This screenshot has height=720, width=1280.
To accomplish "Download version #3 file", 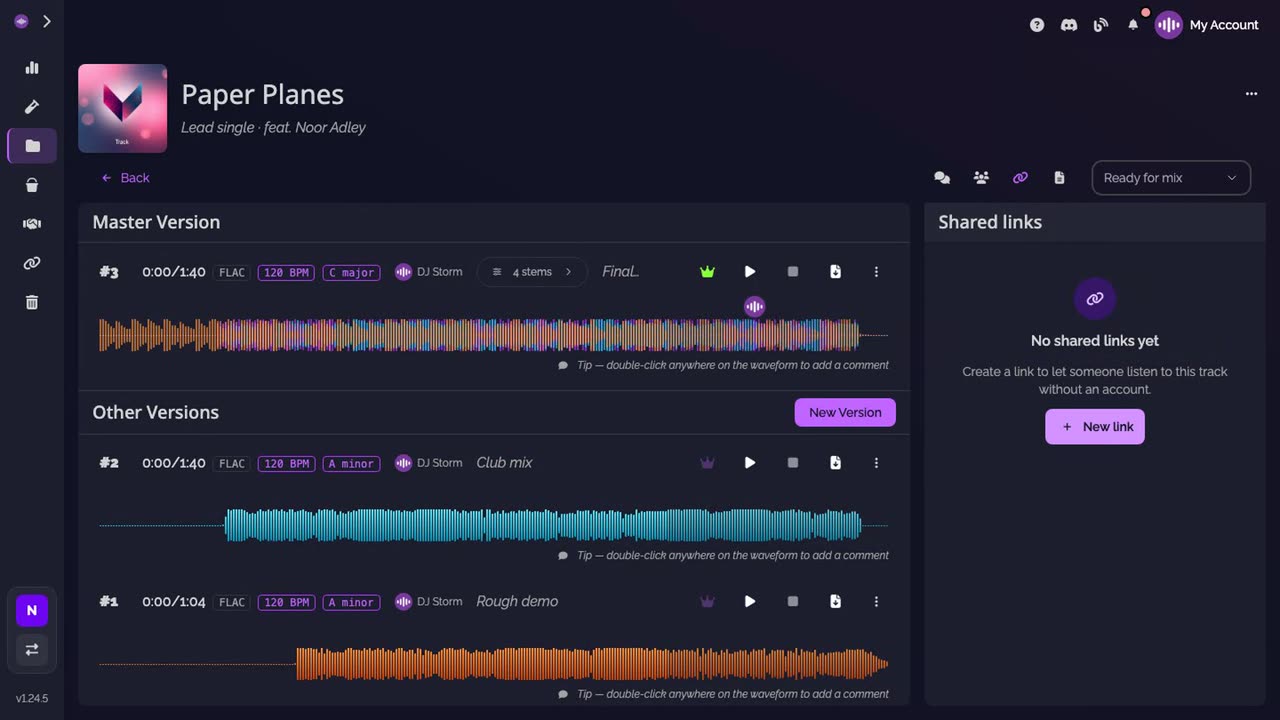I will pos(835,272).
